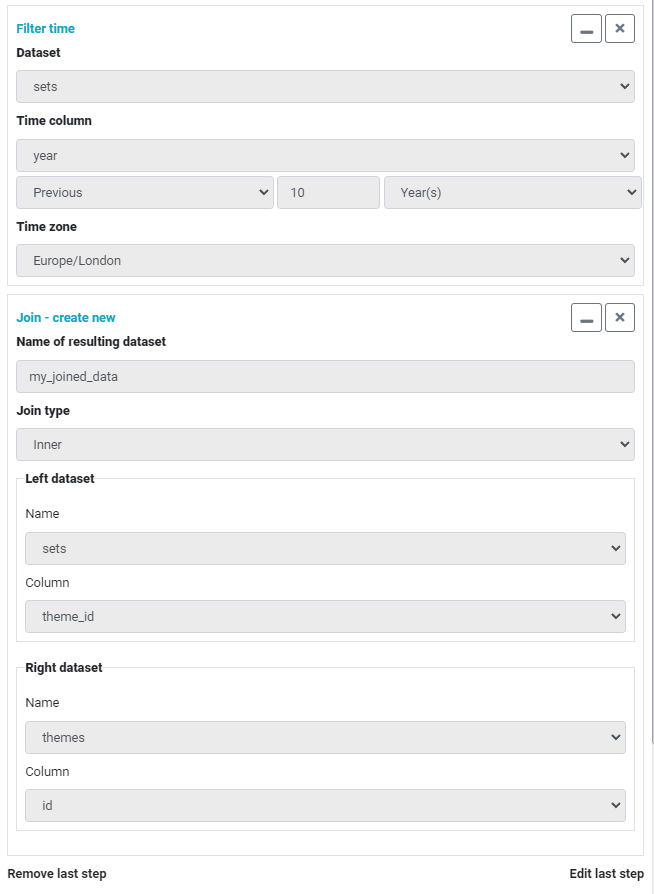This screenshot has width=654, height=894.
Task: Open Right dataset Name dropdown themes
Action: coord(325,738)
